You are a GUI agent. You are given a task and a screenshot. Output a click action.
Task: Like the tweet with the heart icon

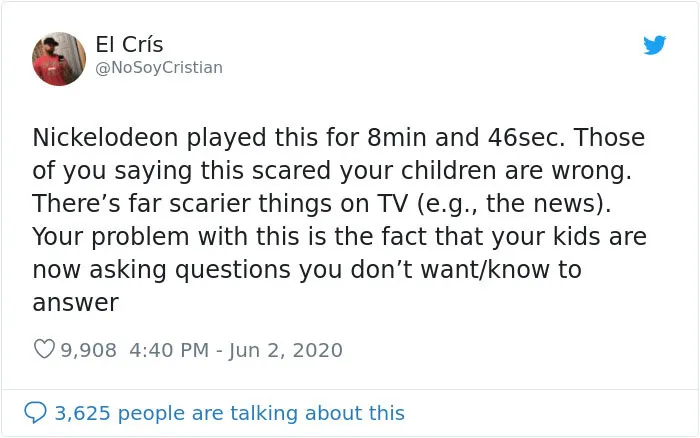coord(44,349)
